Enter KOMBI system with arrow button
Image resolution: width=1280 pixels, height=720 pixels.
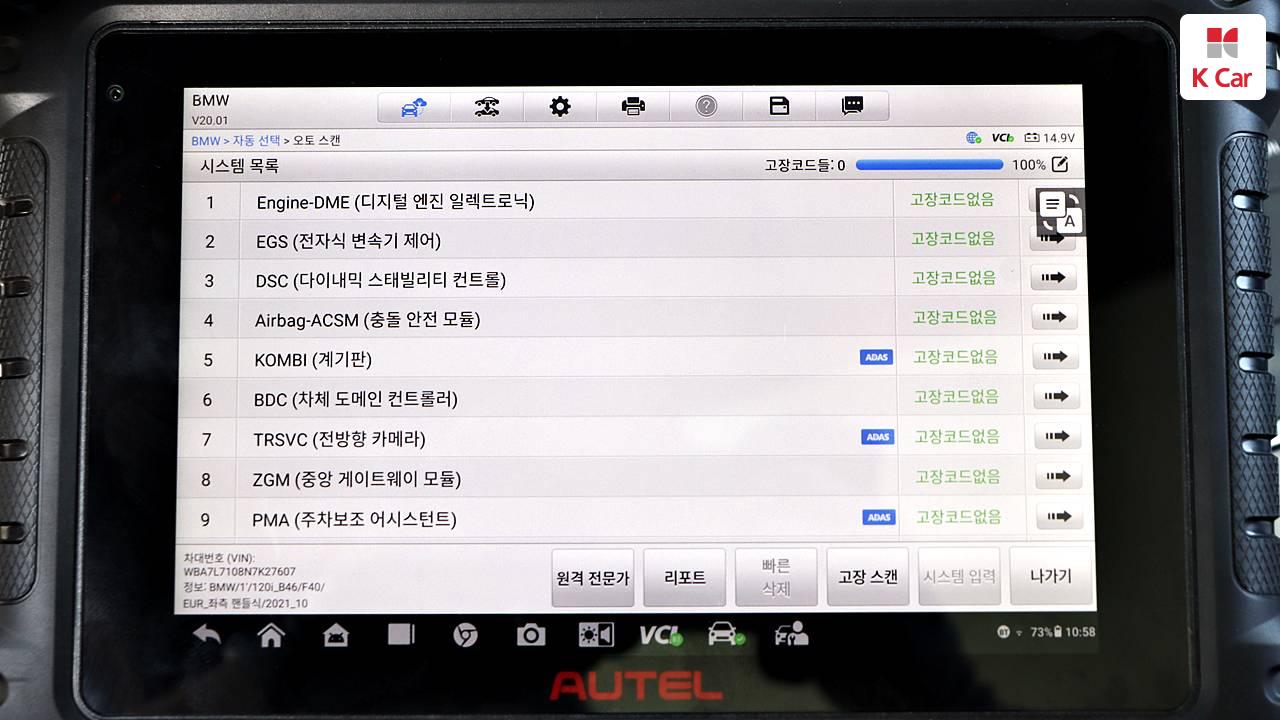(x=1055, y=356)
